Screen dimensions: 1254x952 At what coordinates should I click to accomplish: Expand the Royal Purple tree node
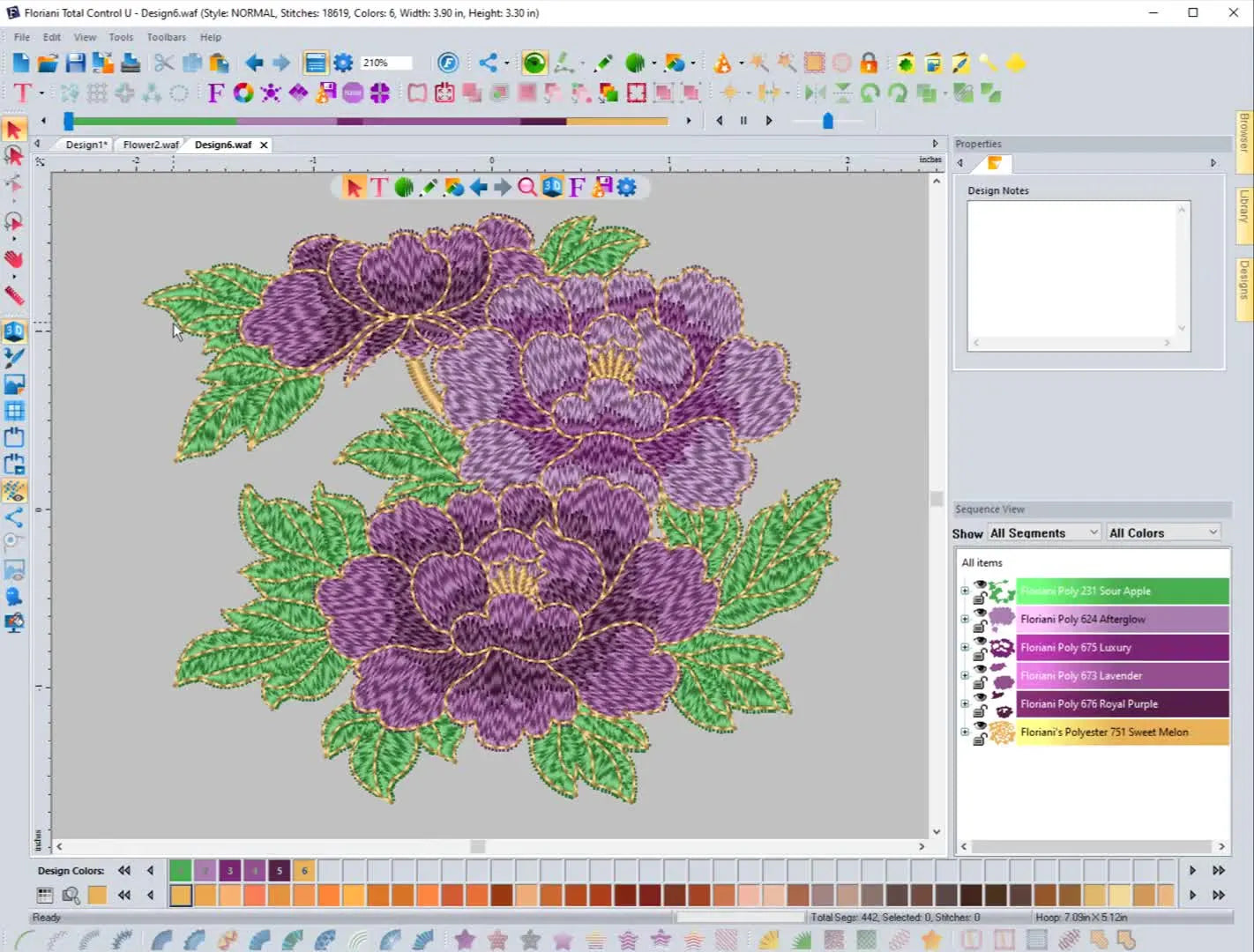(965, 704)
